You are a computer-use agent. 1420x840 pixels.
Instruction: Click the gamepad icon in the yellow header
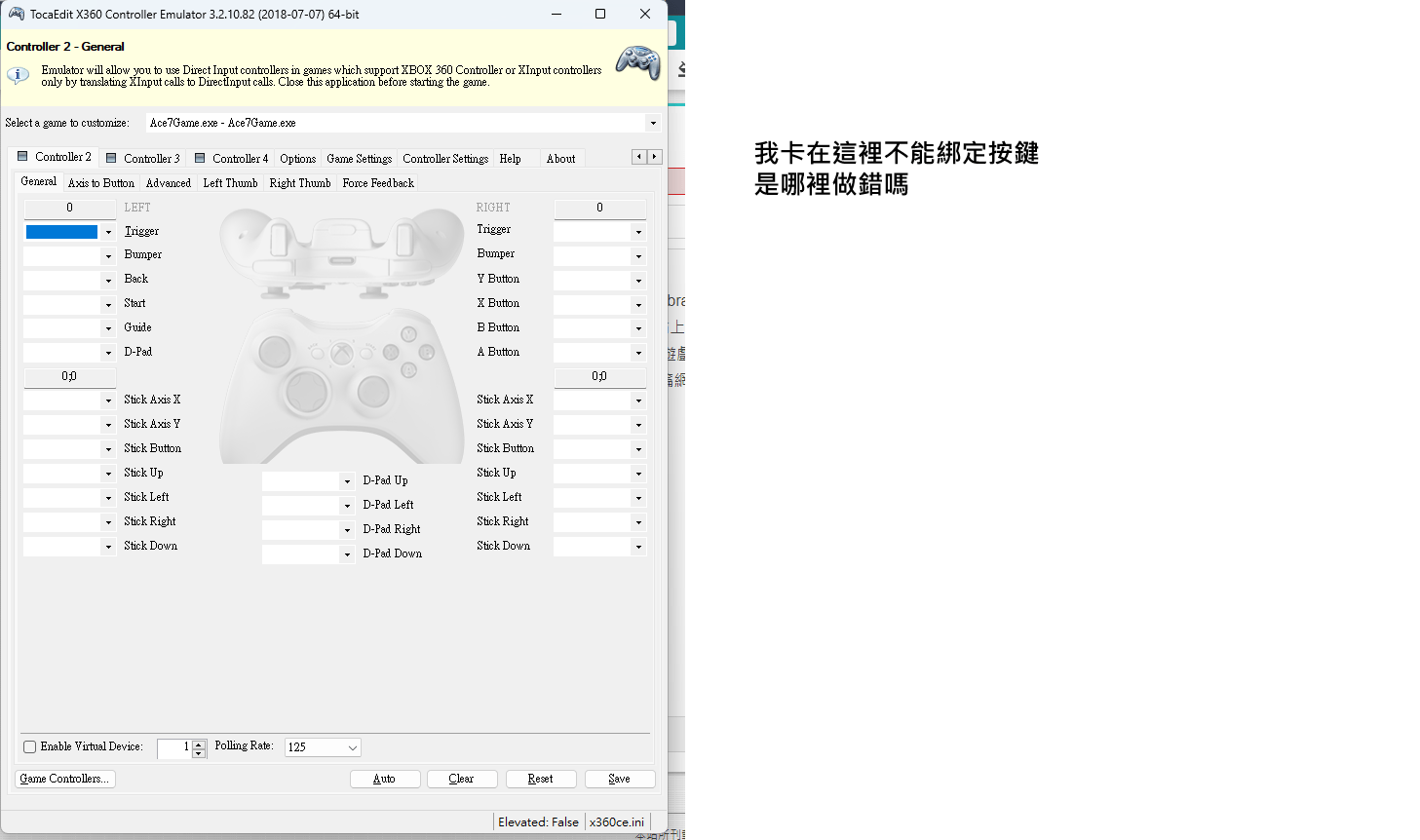tap(637, 64)
